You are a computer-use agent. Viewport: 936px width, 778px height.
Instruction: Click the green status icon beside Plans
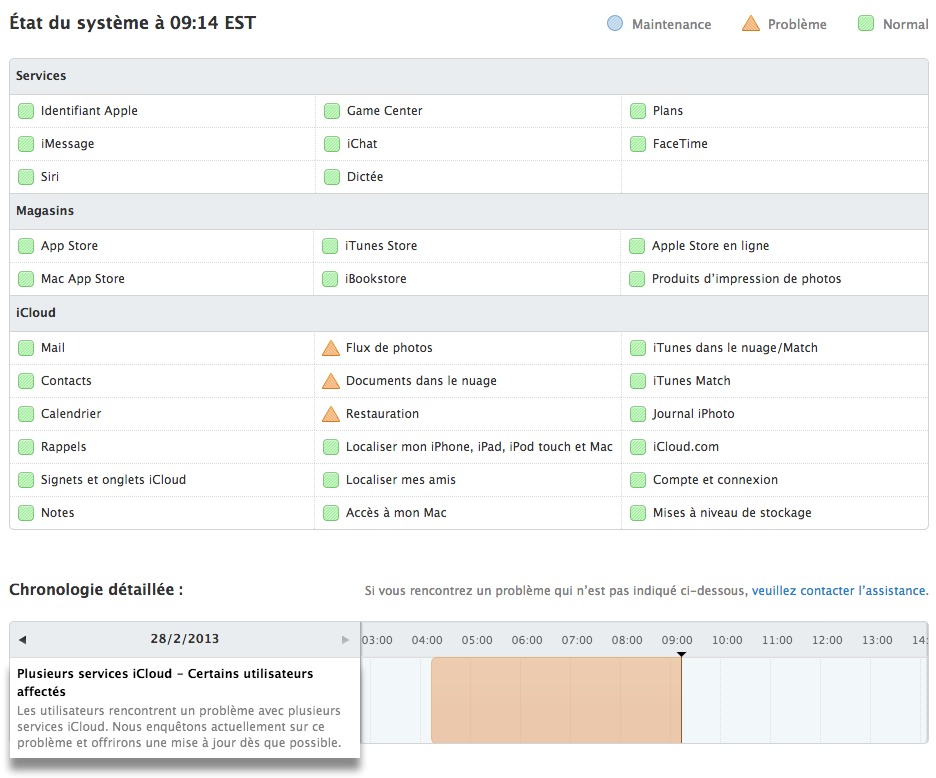coord(638,111)
